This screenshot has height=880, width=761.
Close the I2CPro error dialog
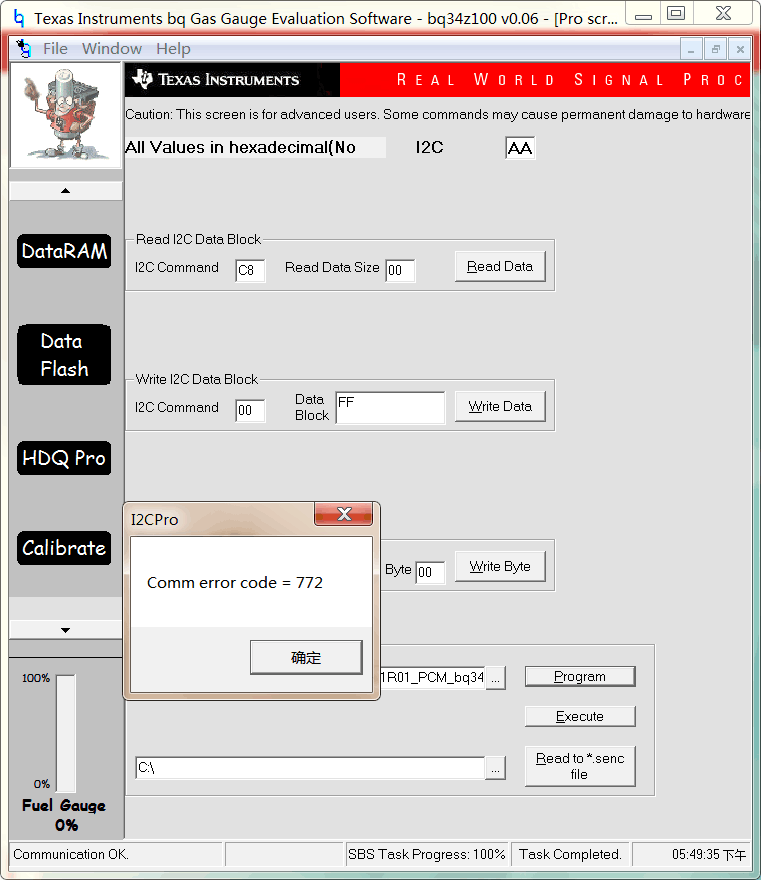tap(343, 514)
